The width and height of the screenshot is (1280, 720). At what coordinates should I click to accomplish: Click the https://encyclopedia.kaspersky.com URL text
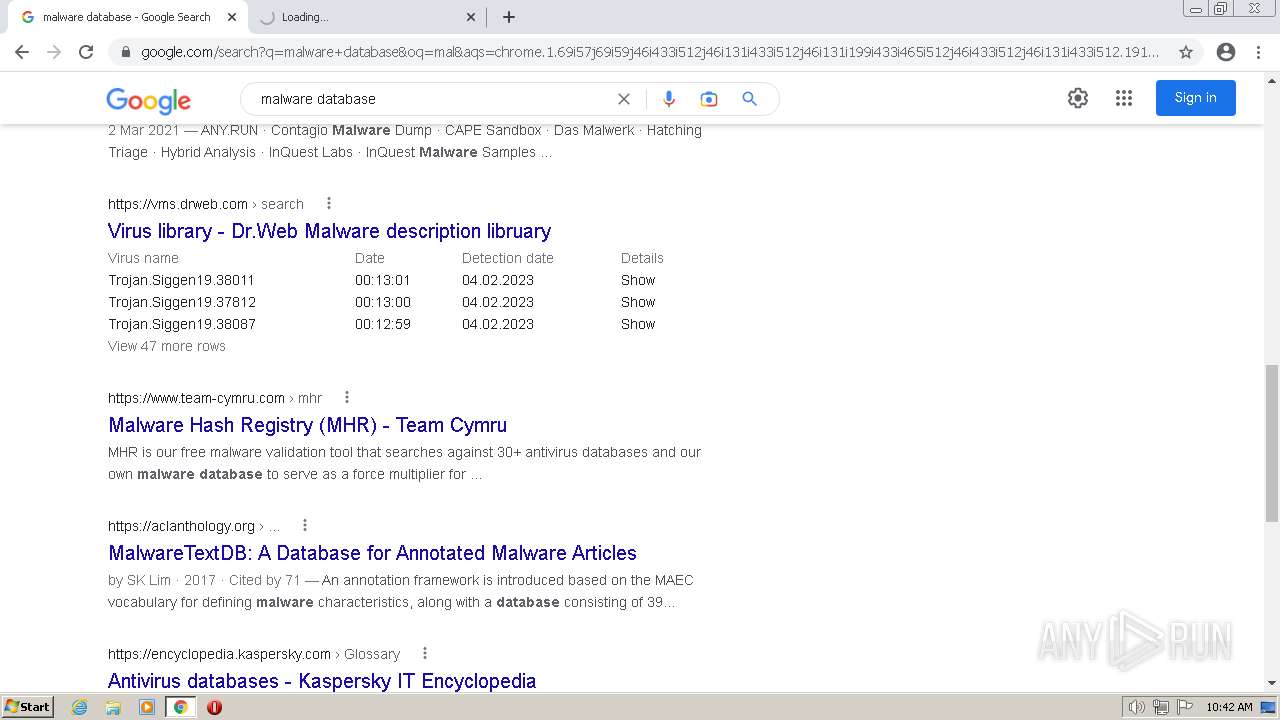219,654
